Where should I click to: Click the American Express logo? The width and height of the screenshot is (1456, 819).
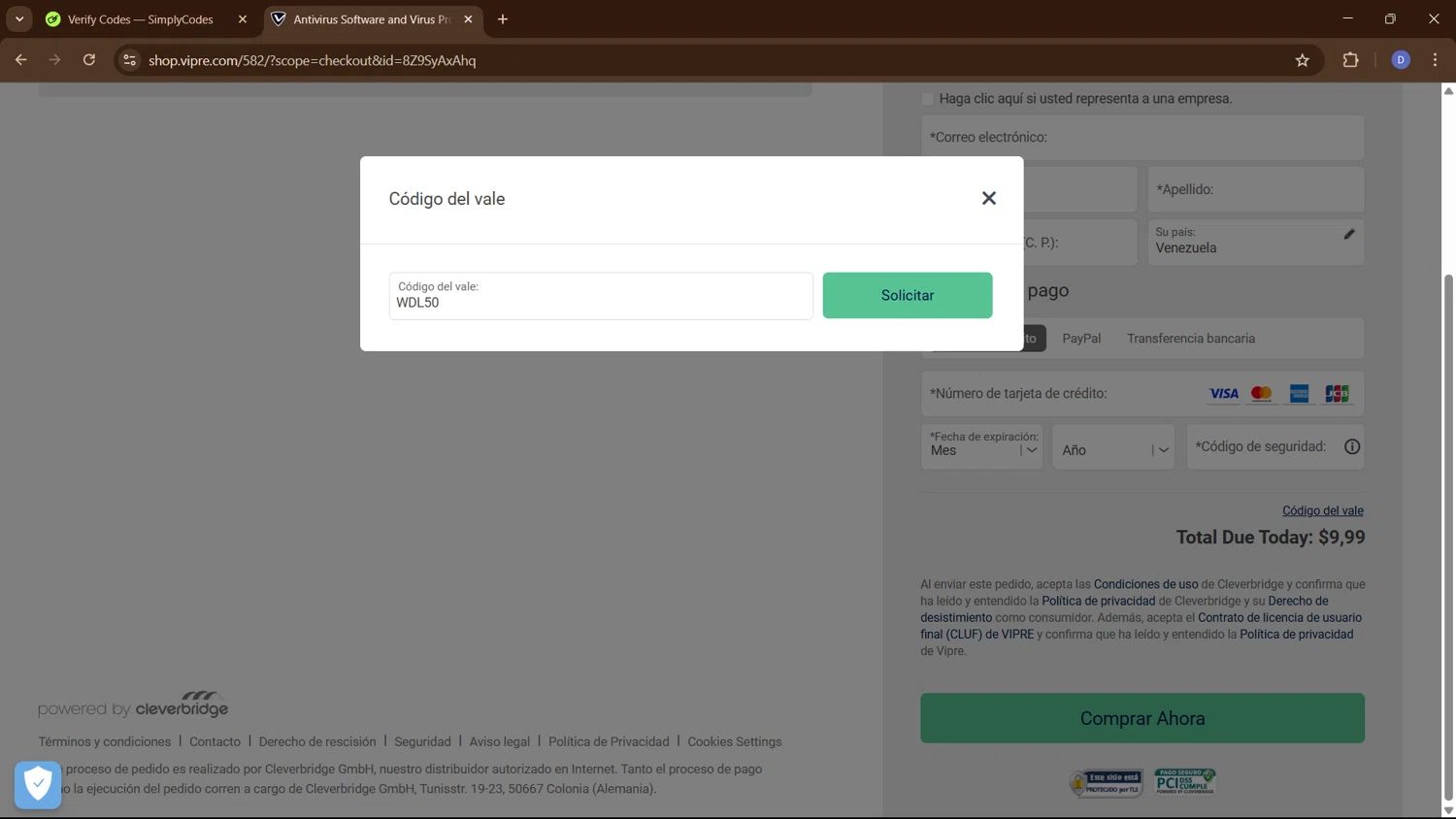pyautogui.click(x=1299, y=393)
